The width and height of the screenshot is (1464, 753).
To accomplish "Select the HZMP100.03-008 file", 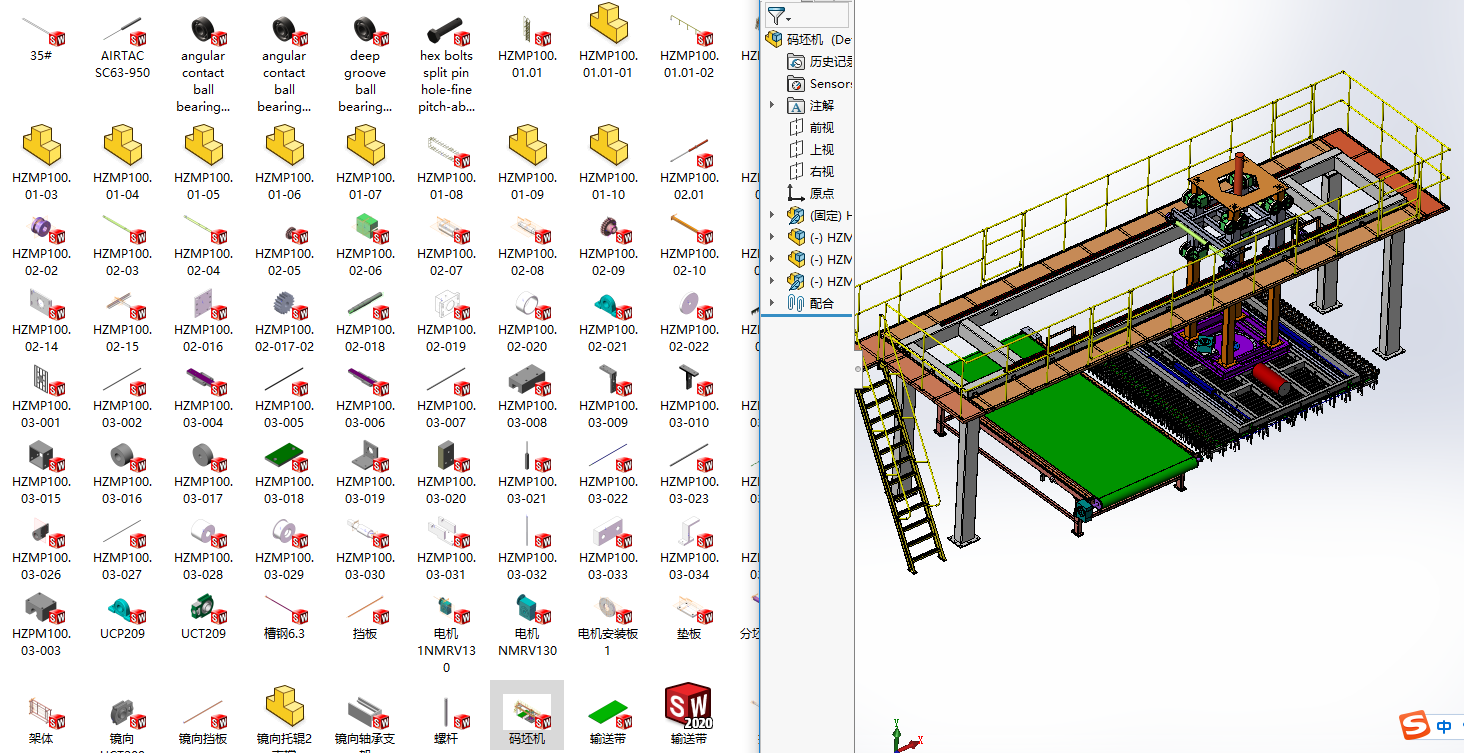I will click(527, 397).
